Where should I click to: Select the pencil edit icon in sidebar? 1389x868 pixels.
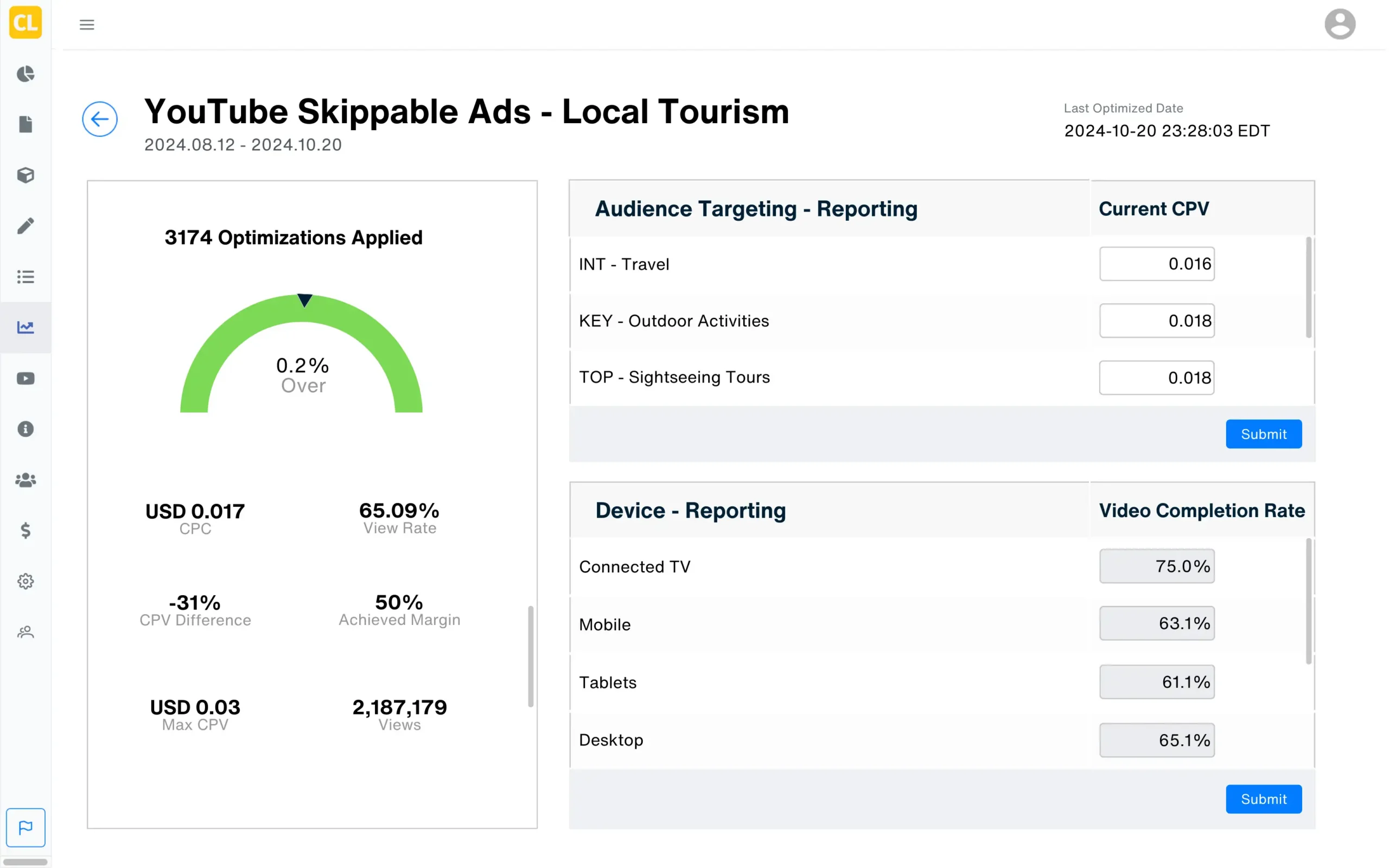[26, 226]
